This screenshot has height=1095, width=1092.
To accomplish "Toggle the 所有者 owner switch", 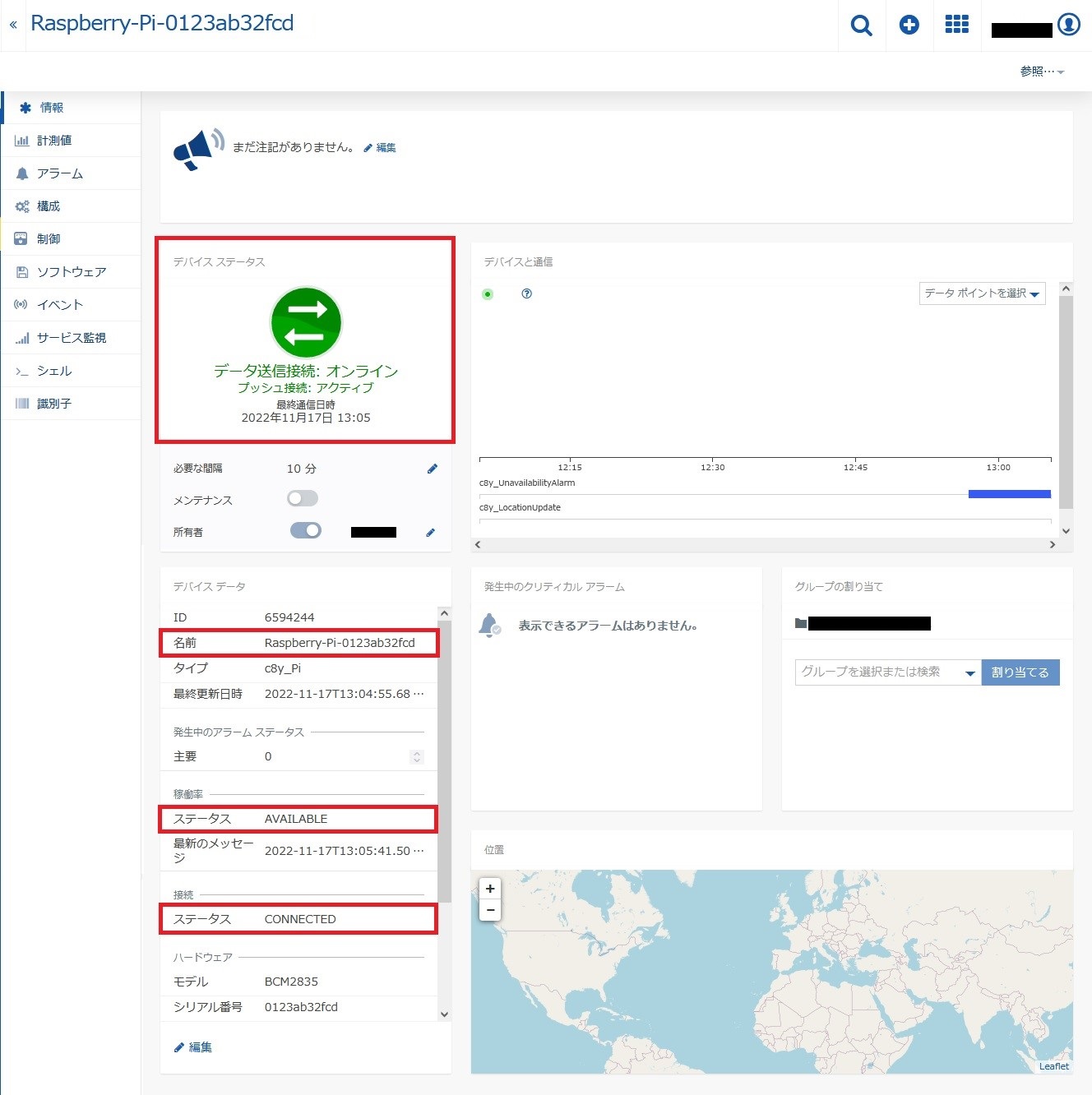I will 305,531.
